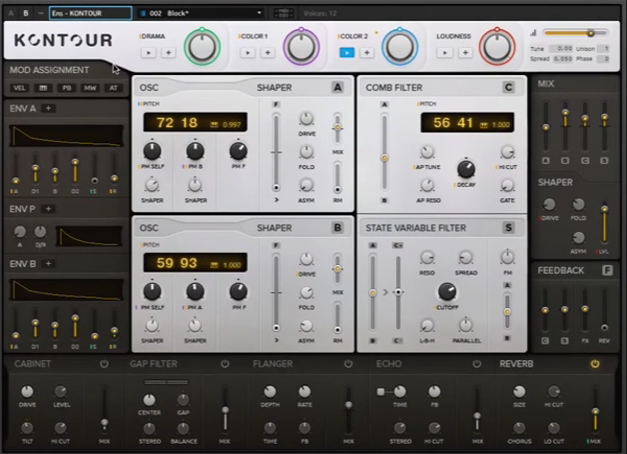Click the ENV P A knob
Screen dimensions: 627x454
(x=20, y=232)
